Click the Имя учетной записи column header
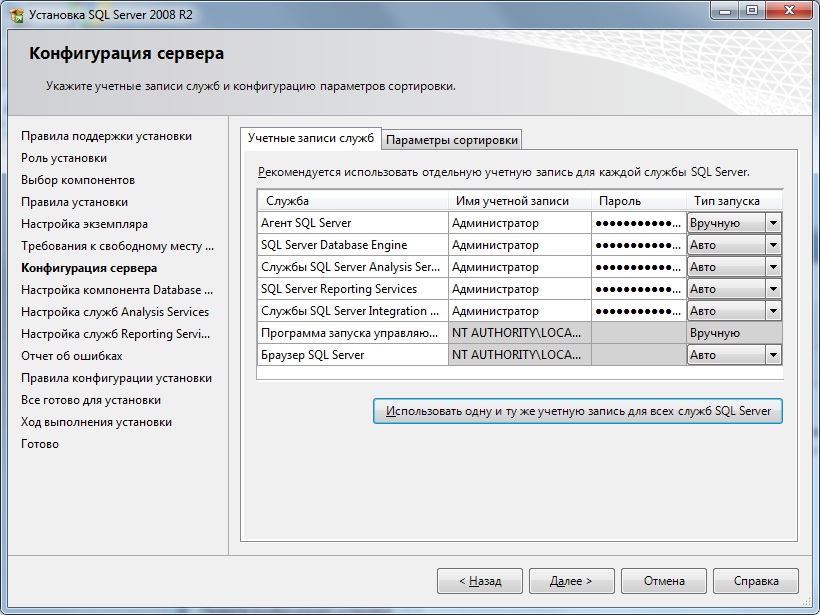 click(519, 201)
